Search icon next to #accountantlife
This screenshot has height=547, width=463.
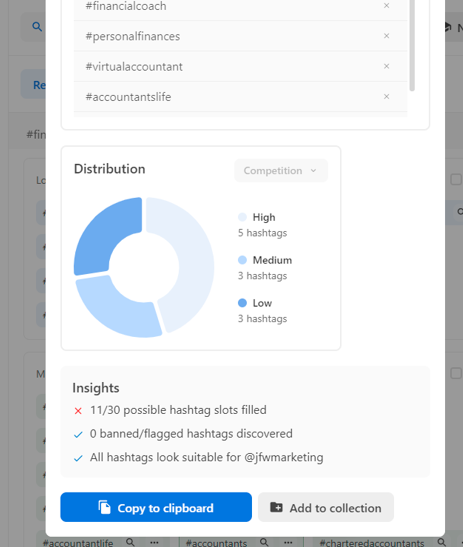click(x=130, y=542)
